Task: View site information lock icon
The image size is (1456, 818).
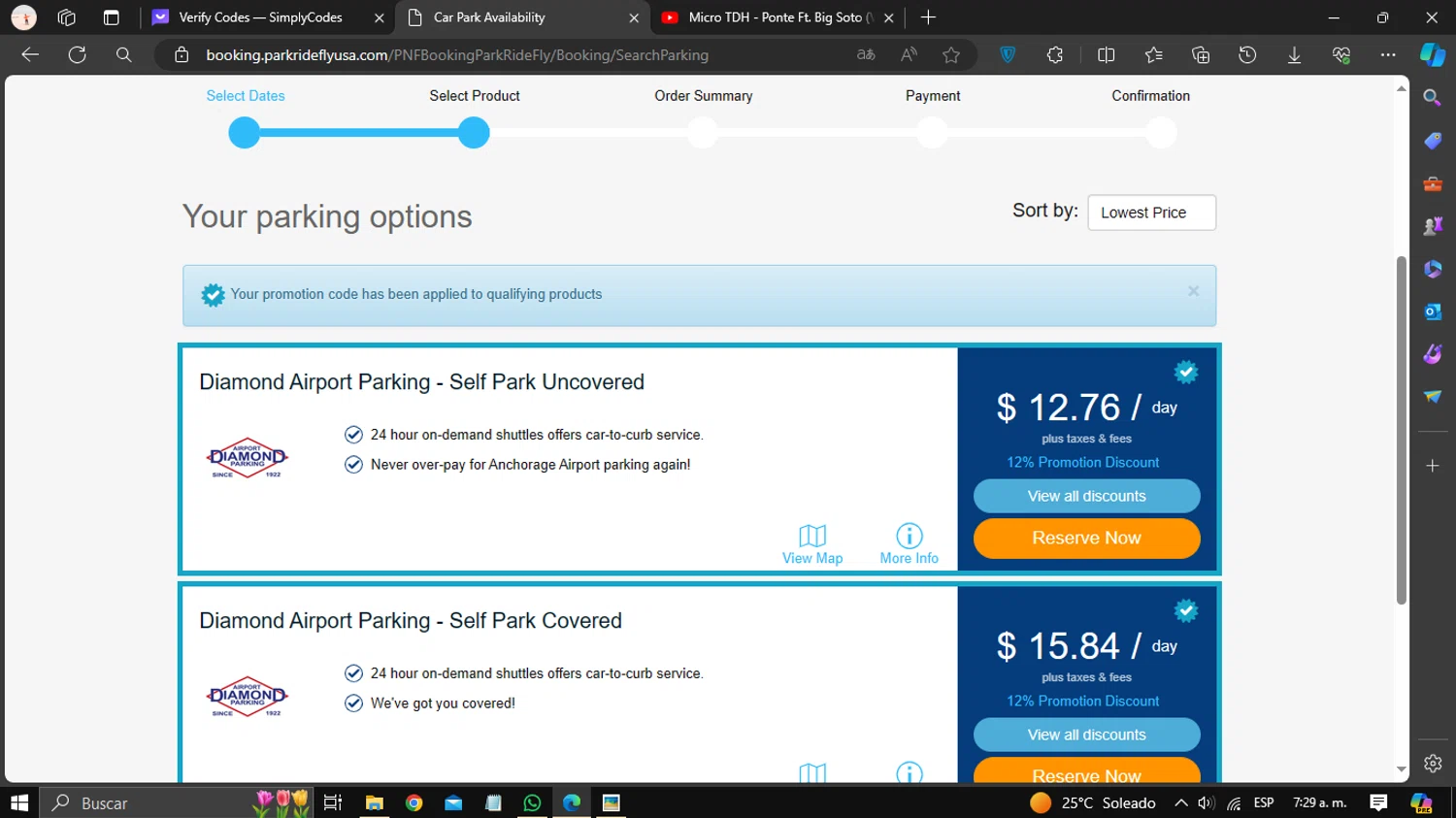Action: [x=182, y=55]
